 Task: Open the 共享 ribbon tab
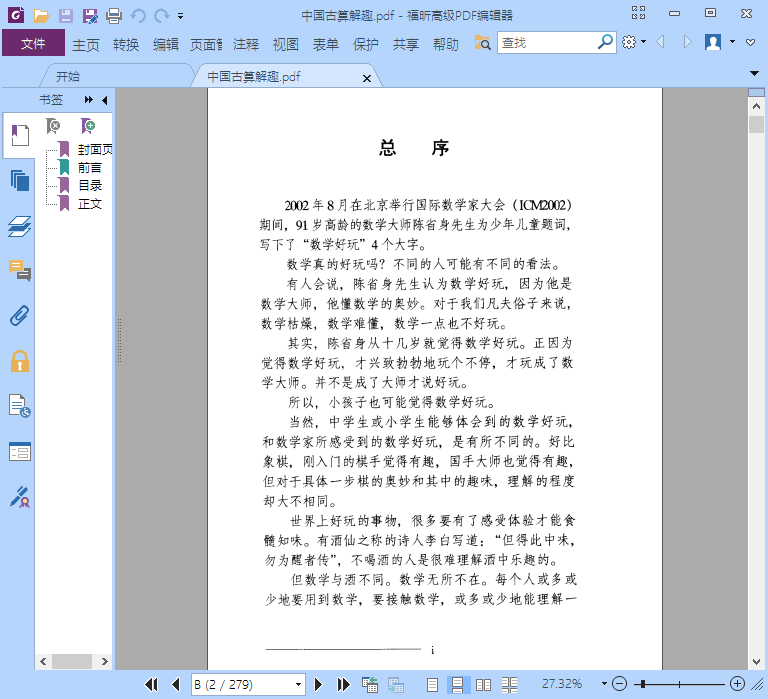406,45
